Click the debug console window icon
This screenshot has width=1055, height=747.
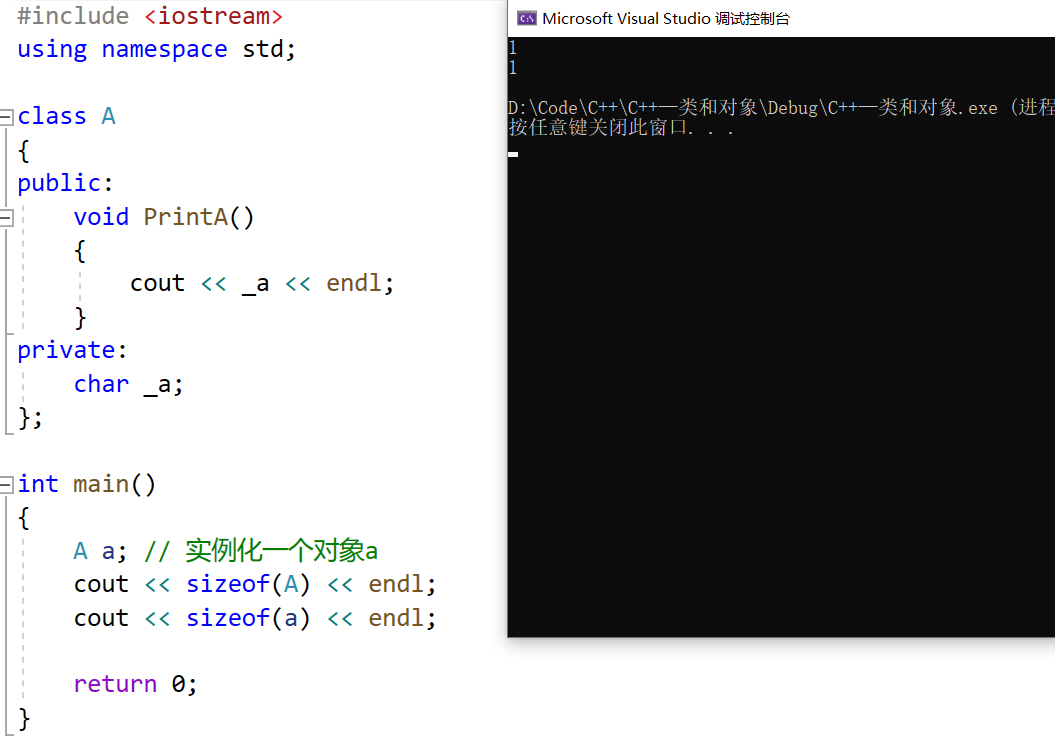(527, 18)
